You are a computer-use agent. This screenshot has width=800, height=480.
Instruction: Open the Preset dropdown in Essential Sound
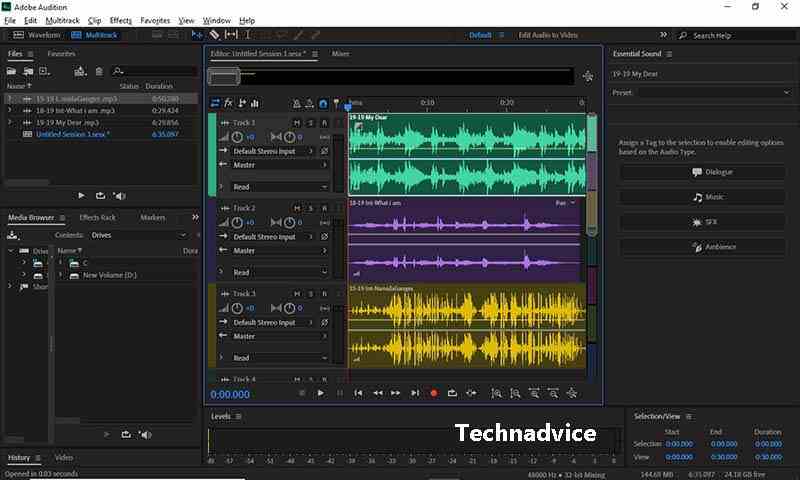click(x=715, y=93)
